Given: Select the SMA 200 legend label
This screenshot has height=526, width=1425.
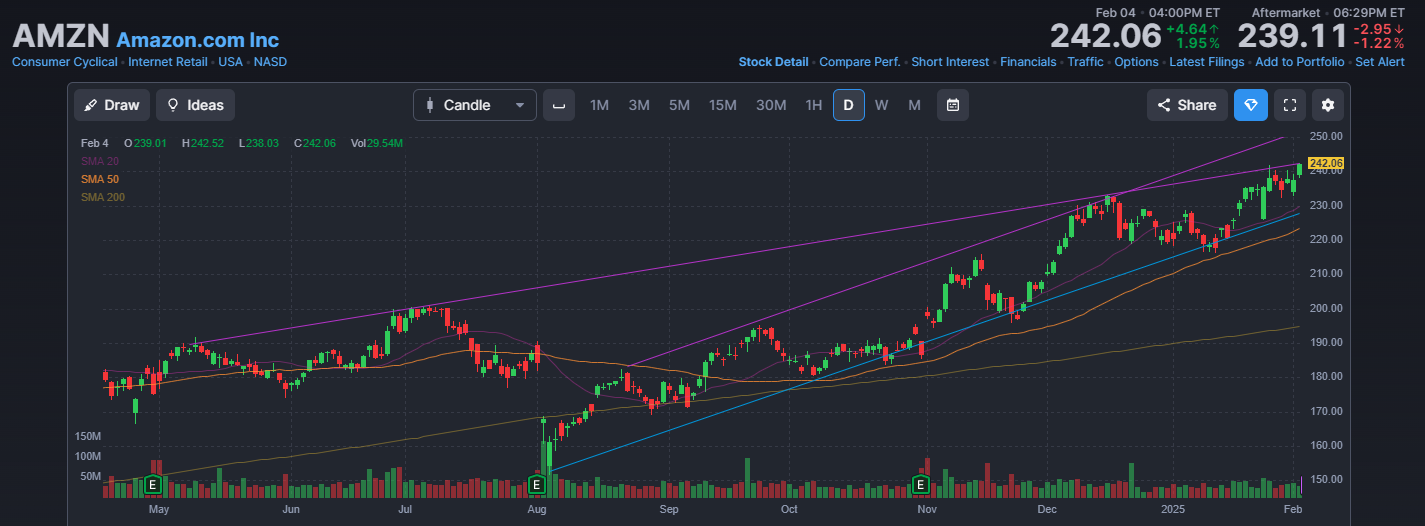Looking at the screenshot, I should coord(102,197).
